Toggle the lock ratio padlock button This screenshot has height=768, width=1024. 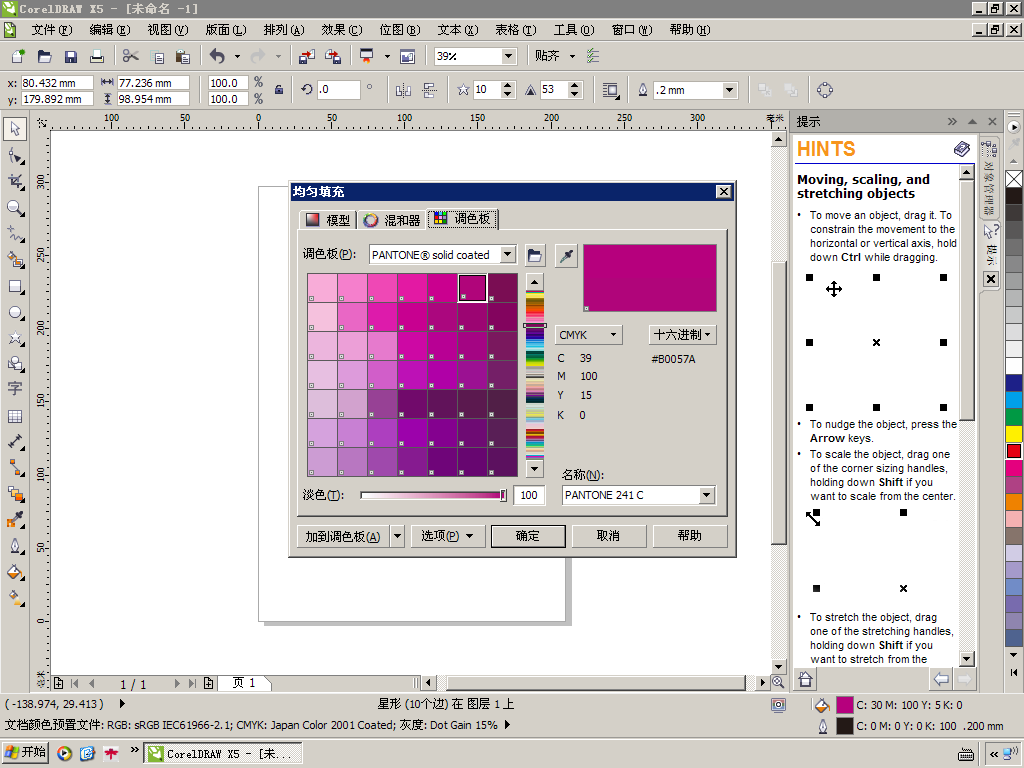pyautogui.click(x=279, y=90)
